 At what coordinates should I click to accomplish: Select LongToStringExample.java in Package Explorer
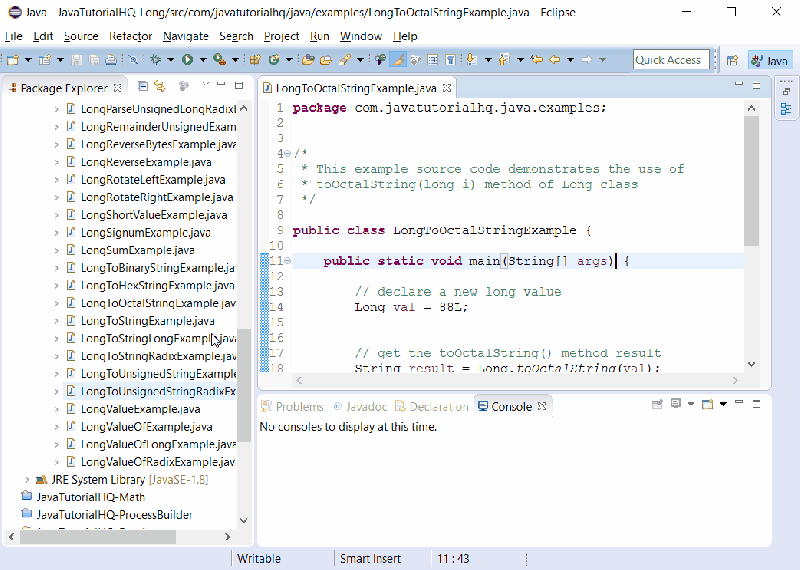pyautogui.click(x=147, y=321)
